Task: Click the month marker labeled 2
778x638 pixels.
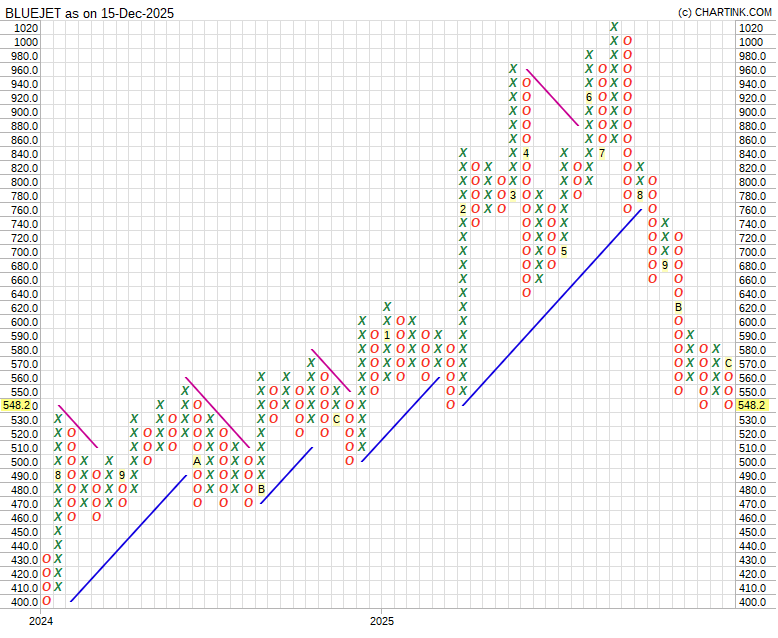Action: click(463, 209)
